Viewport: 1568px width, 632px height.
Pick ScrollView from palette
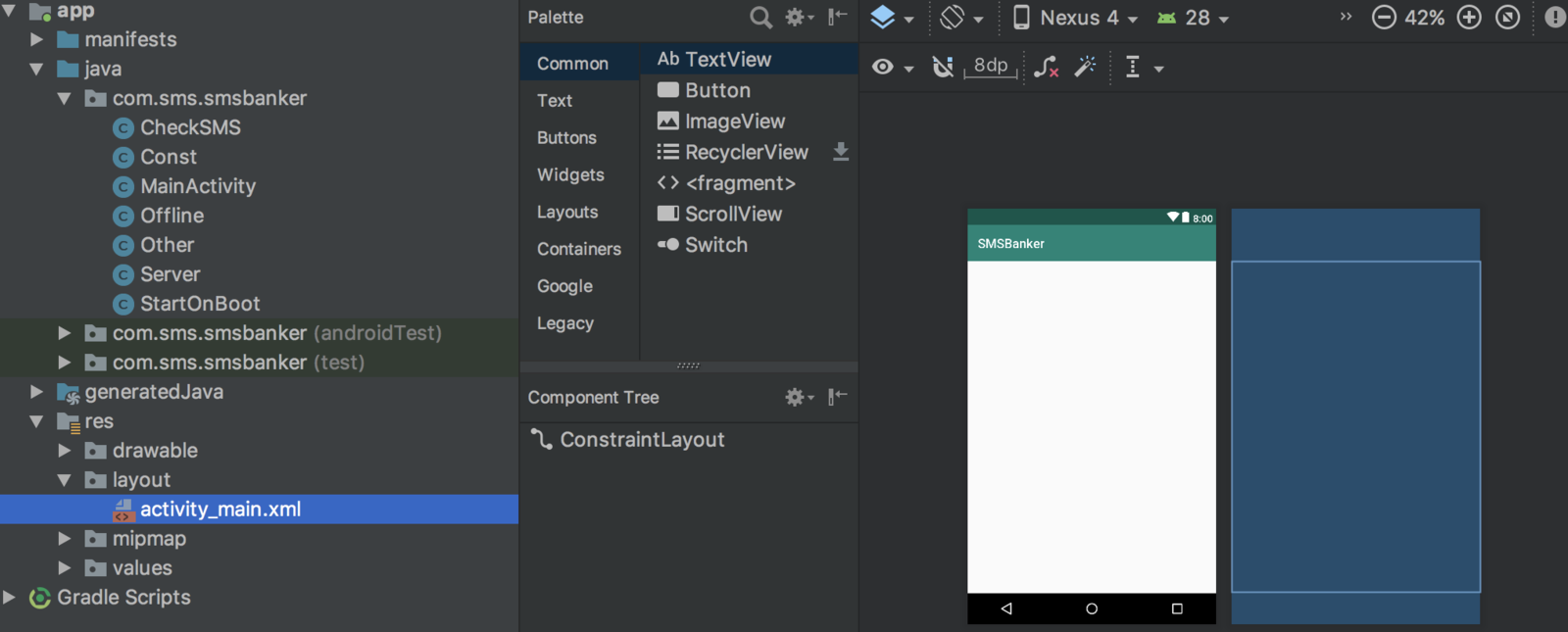point(749,214)
